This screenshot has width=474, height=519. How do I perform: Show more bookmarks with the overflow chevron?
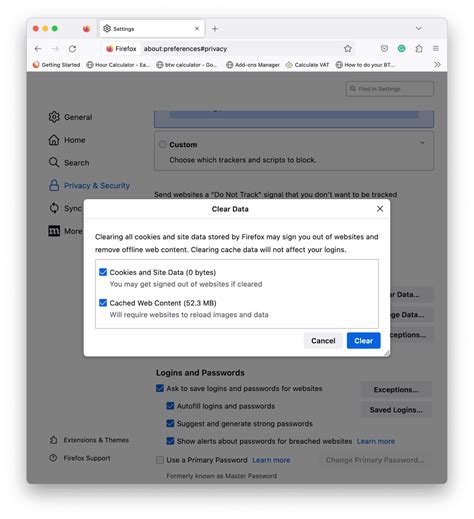point(437,65)
